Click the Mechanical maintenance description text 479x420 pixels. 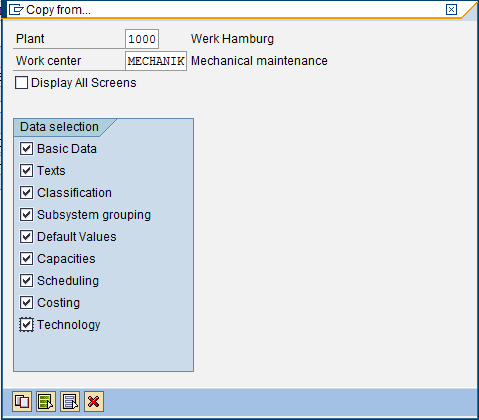259,61
